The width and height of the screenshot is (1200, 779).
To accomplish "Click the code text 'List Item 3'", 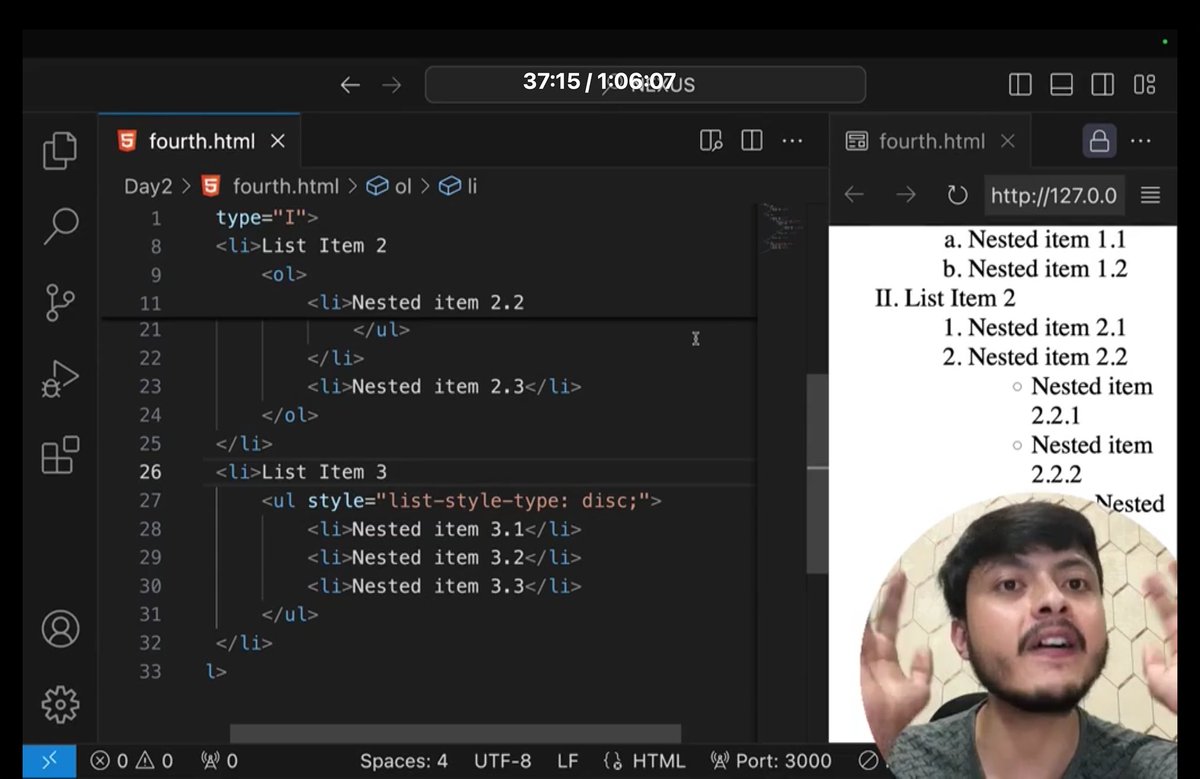I will click(x=324, y=472).
